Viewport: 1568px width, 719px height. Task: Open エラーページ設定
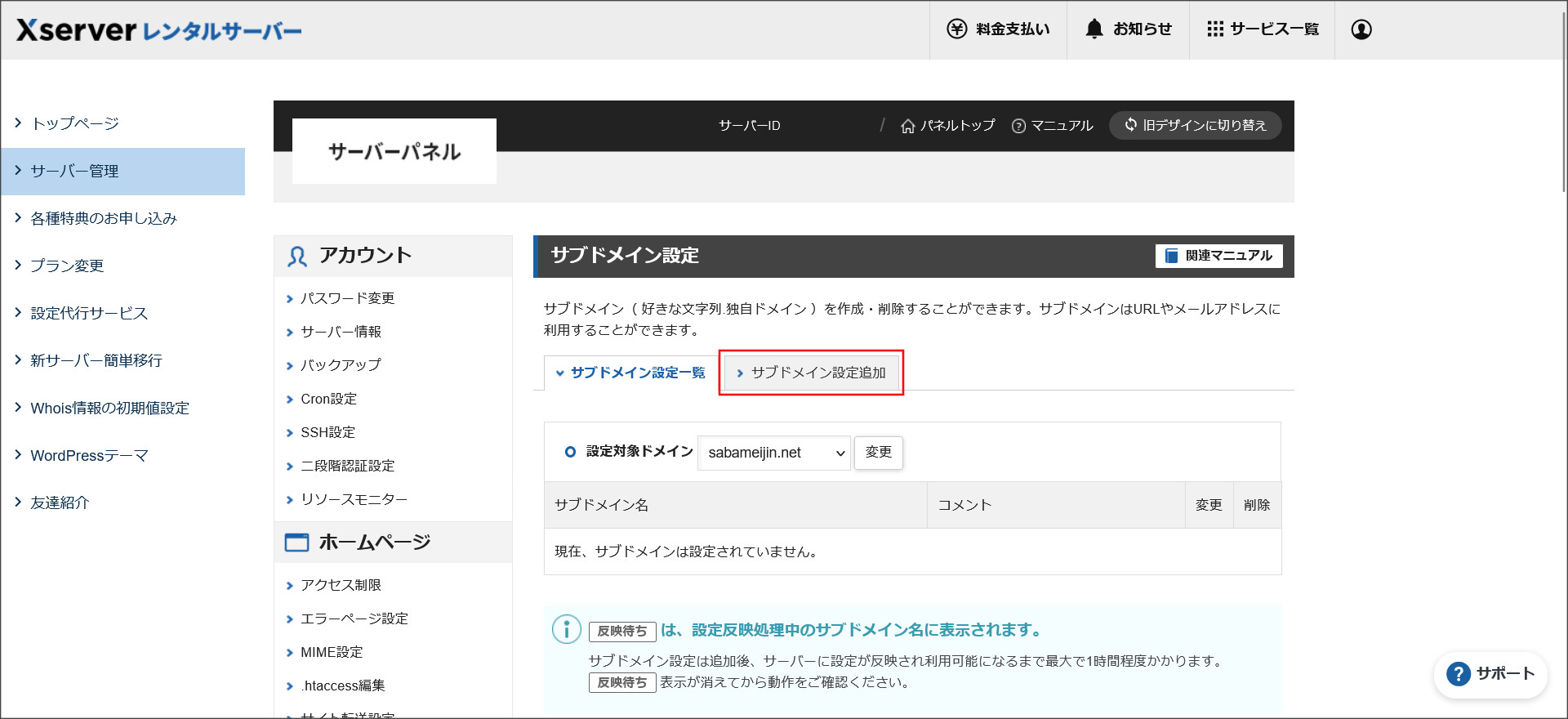[x=354, y=619]
